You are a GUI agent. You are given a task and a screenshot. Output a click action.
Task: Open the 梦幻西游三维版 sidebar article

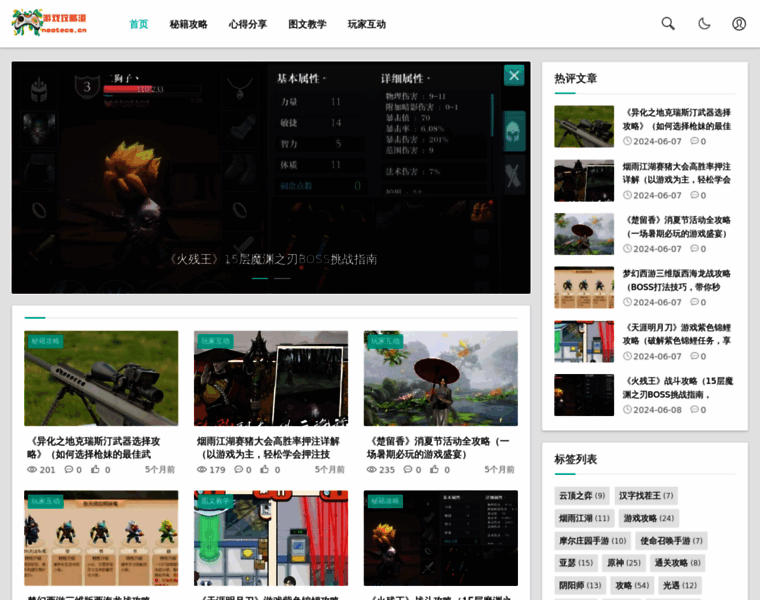click(677, 279)
